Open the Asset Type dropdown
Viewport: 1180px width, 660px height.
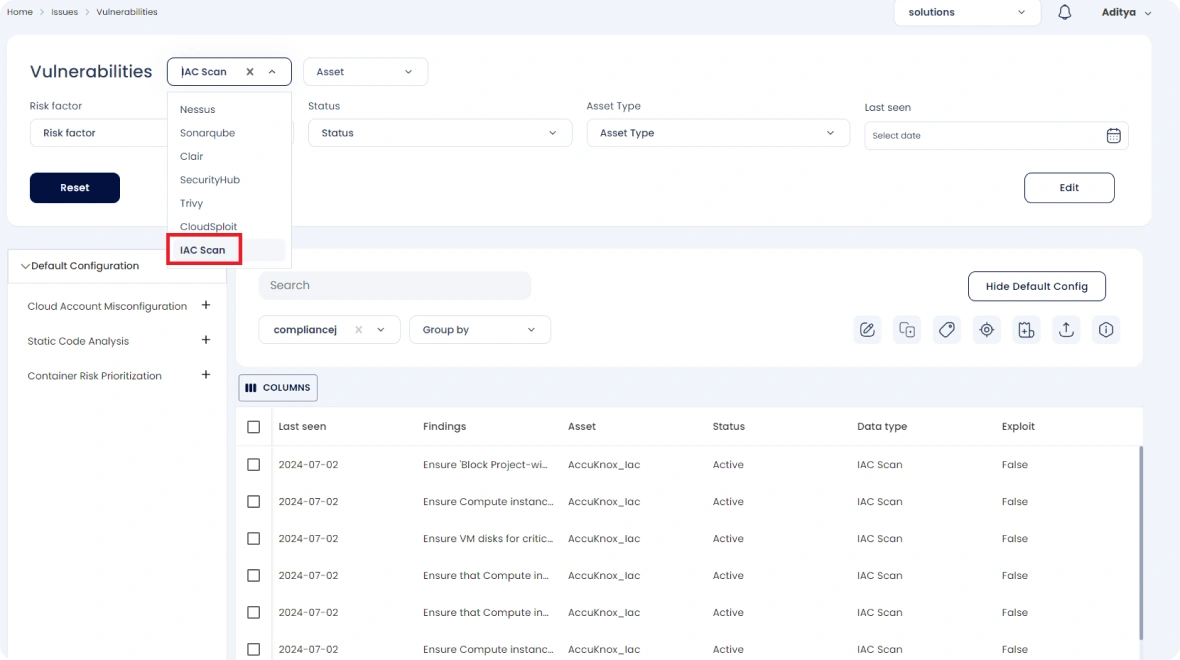(717, 133)
